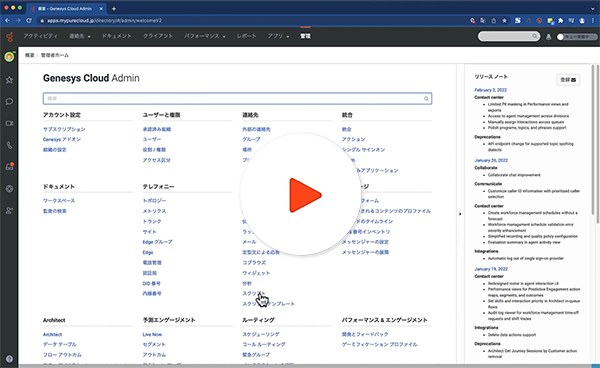Open レポート in top navigation
600x368 pixels.
pos(246,36)
